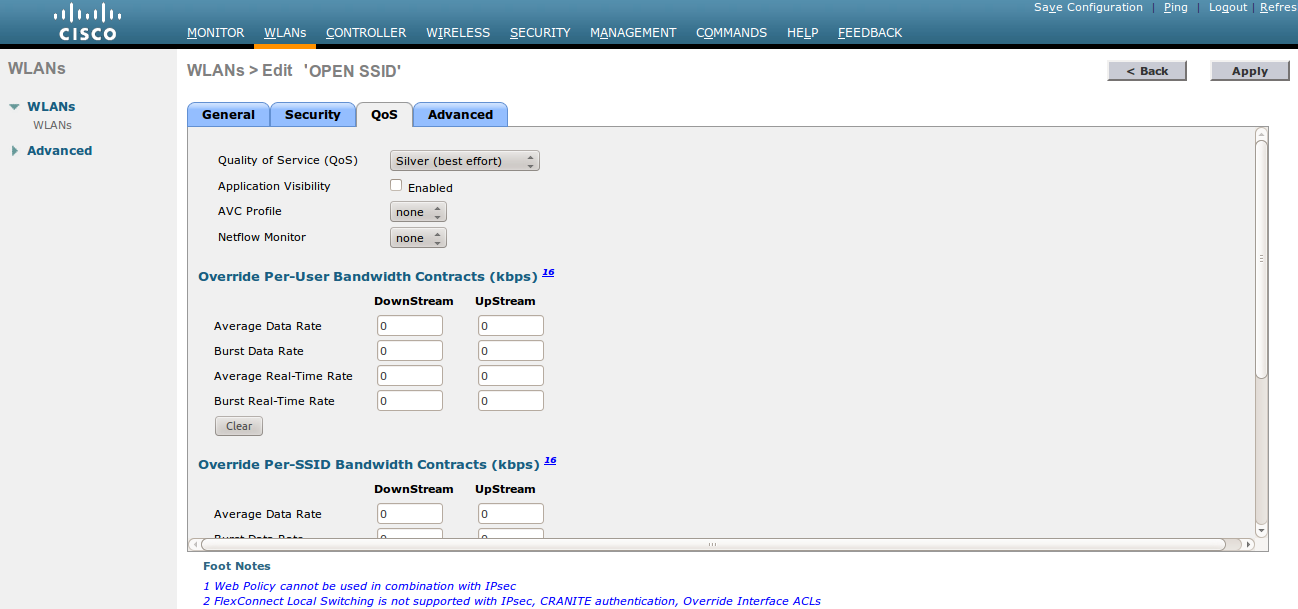Open the Quality of Service (QoS) dropdown
This screenshot has height=609, width=1298.
click(464, 160)
